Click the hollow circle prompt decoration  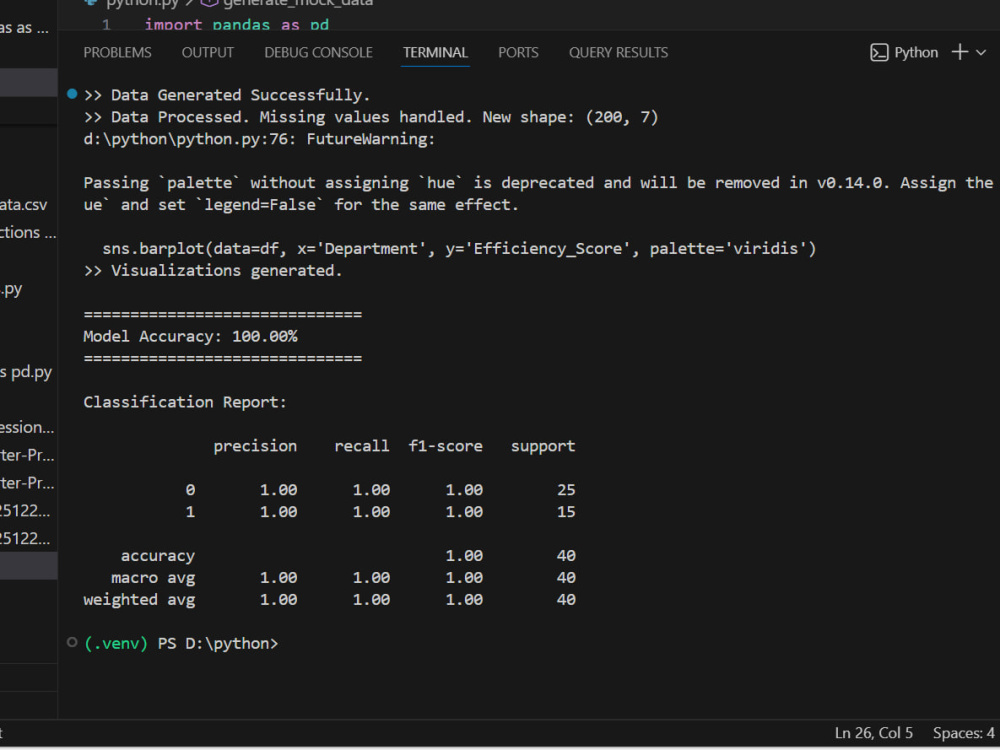[x=72, y=642]
